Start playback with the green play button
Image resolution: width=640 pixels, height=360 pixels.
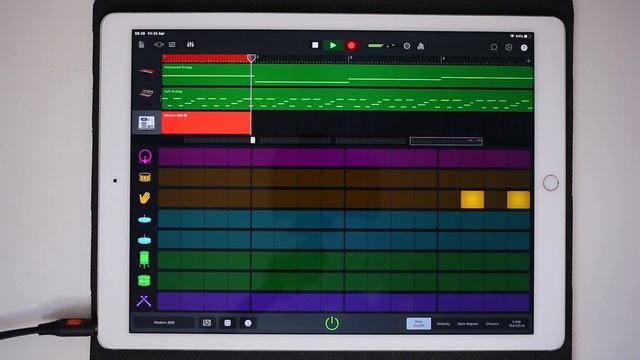coord(333,45)
